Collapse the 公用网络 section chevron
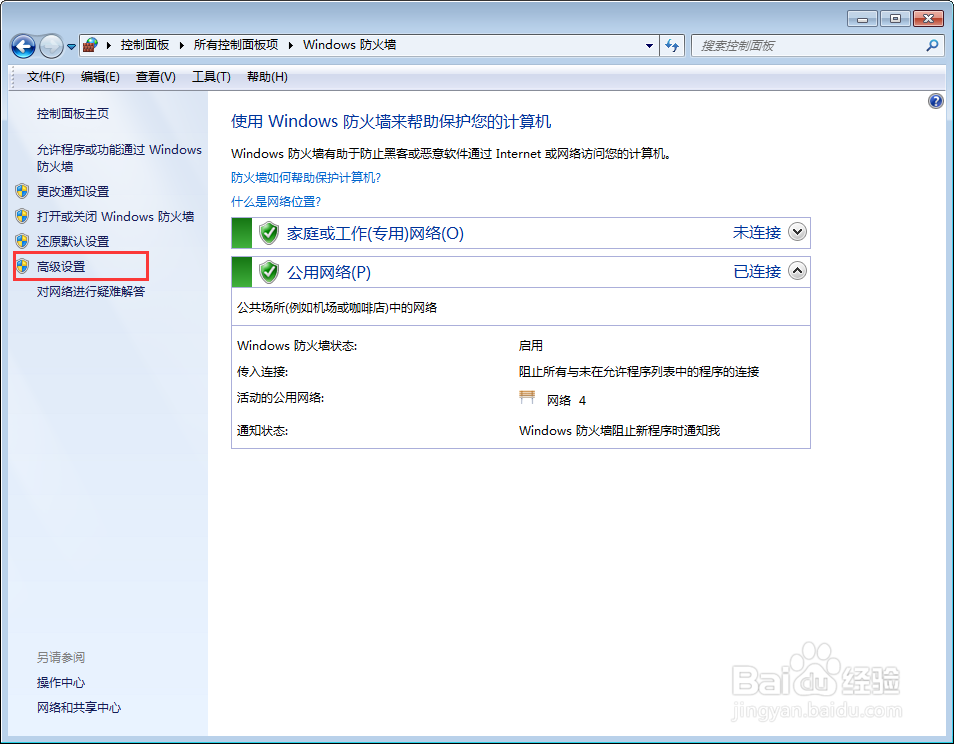The image size is (954, 744). pos(797,271)
